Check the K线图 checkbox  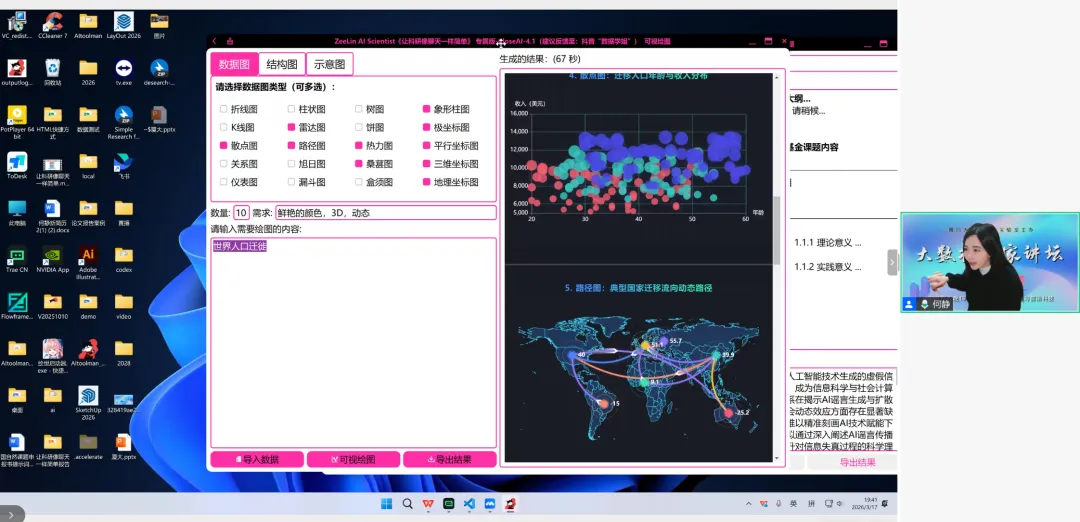pyautogui.click(x=223, y=127)
